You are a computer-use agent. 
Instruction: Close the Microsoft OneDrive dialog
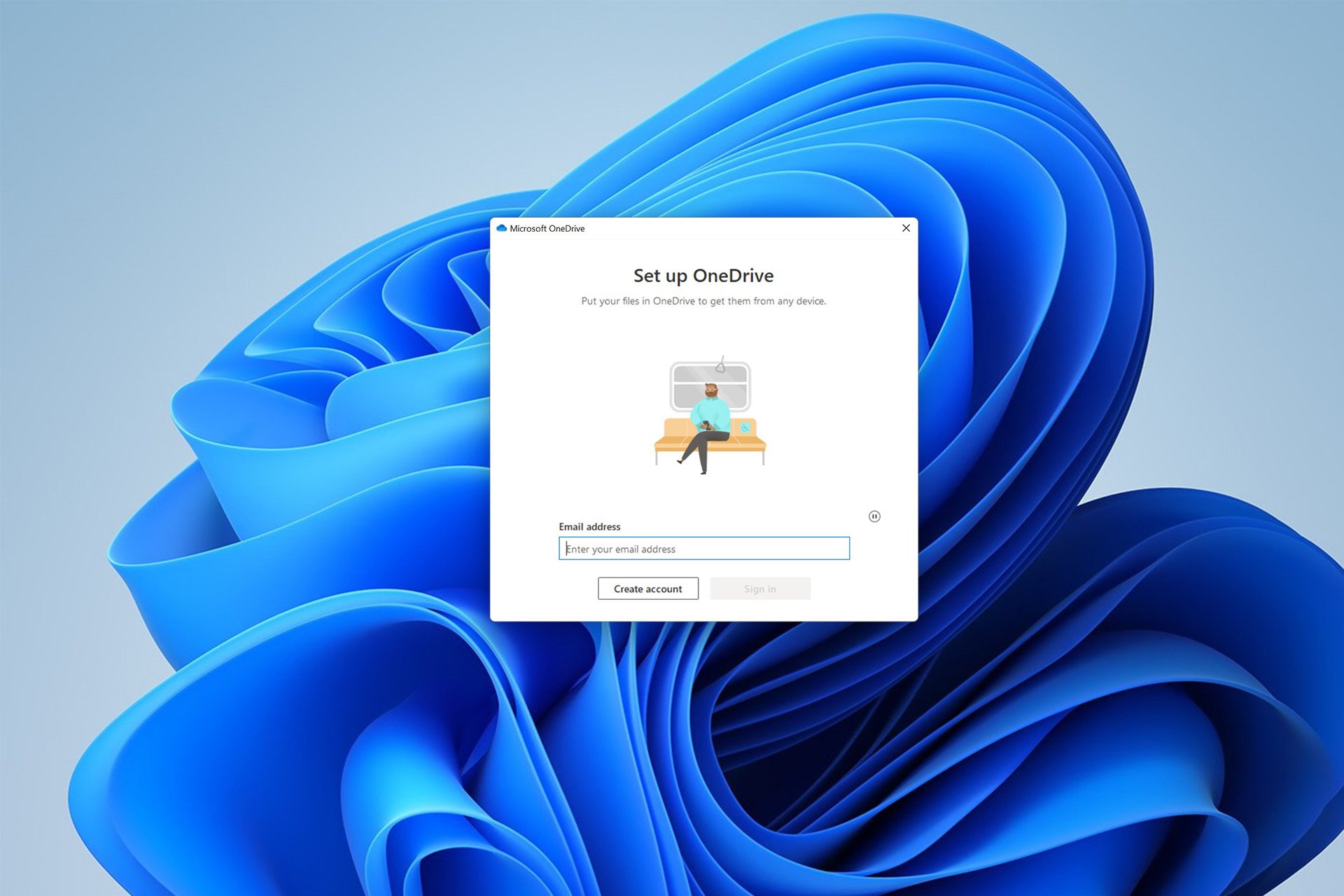[x=906, y=228]
